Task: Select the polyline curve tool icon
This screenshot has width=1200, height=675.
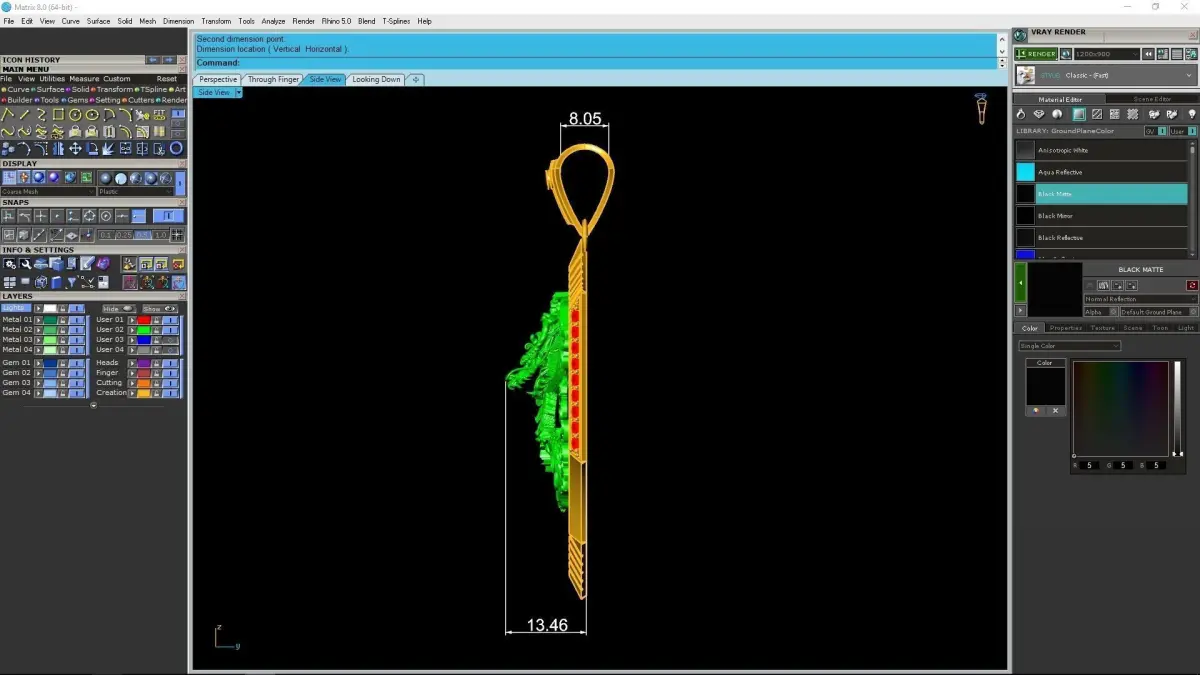Action: [7, 114]
